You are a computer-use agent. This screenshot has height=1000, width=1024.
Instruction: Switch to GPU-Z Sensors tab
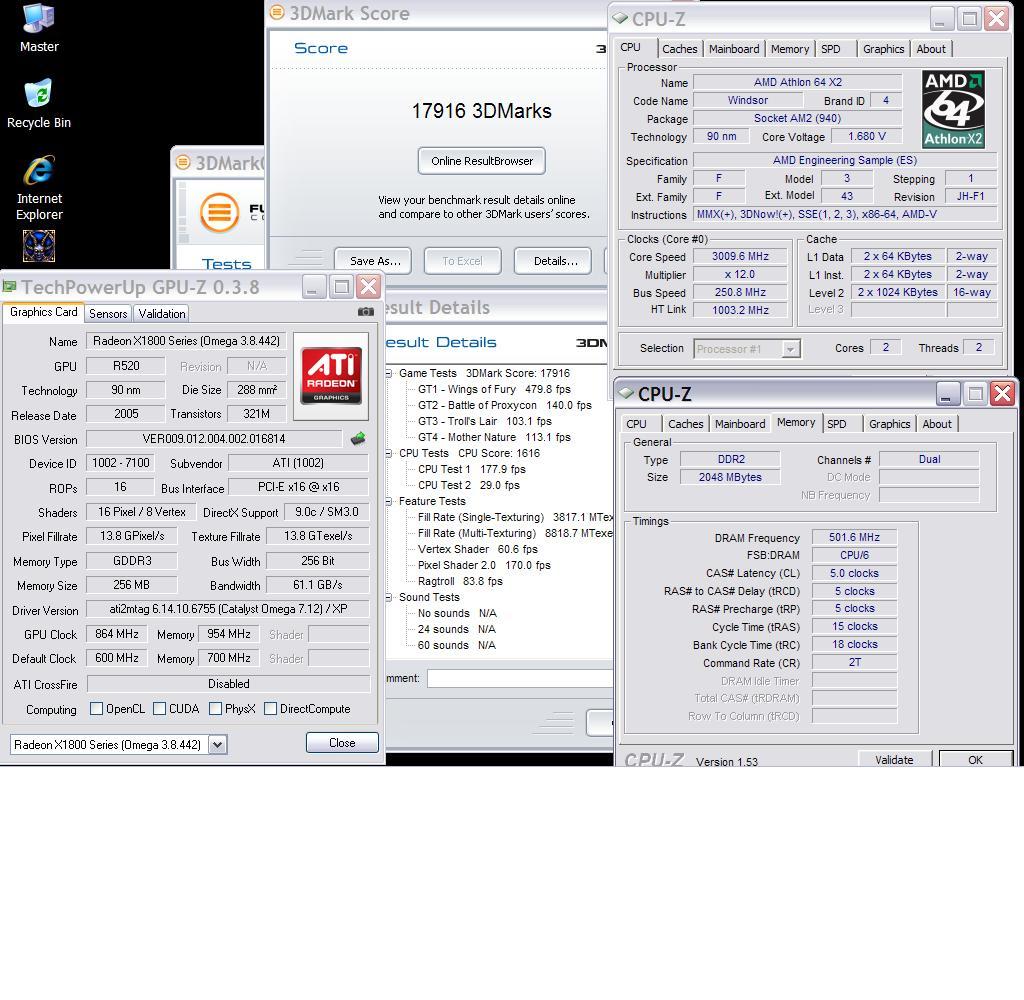108,314
